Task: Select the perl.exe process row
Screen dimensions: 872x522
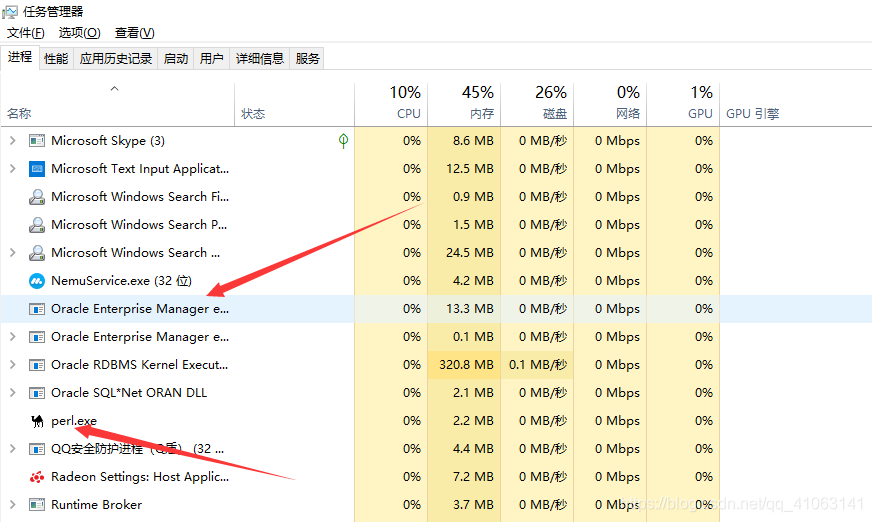Action: 436,421
